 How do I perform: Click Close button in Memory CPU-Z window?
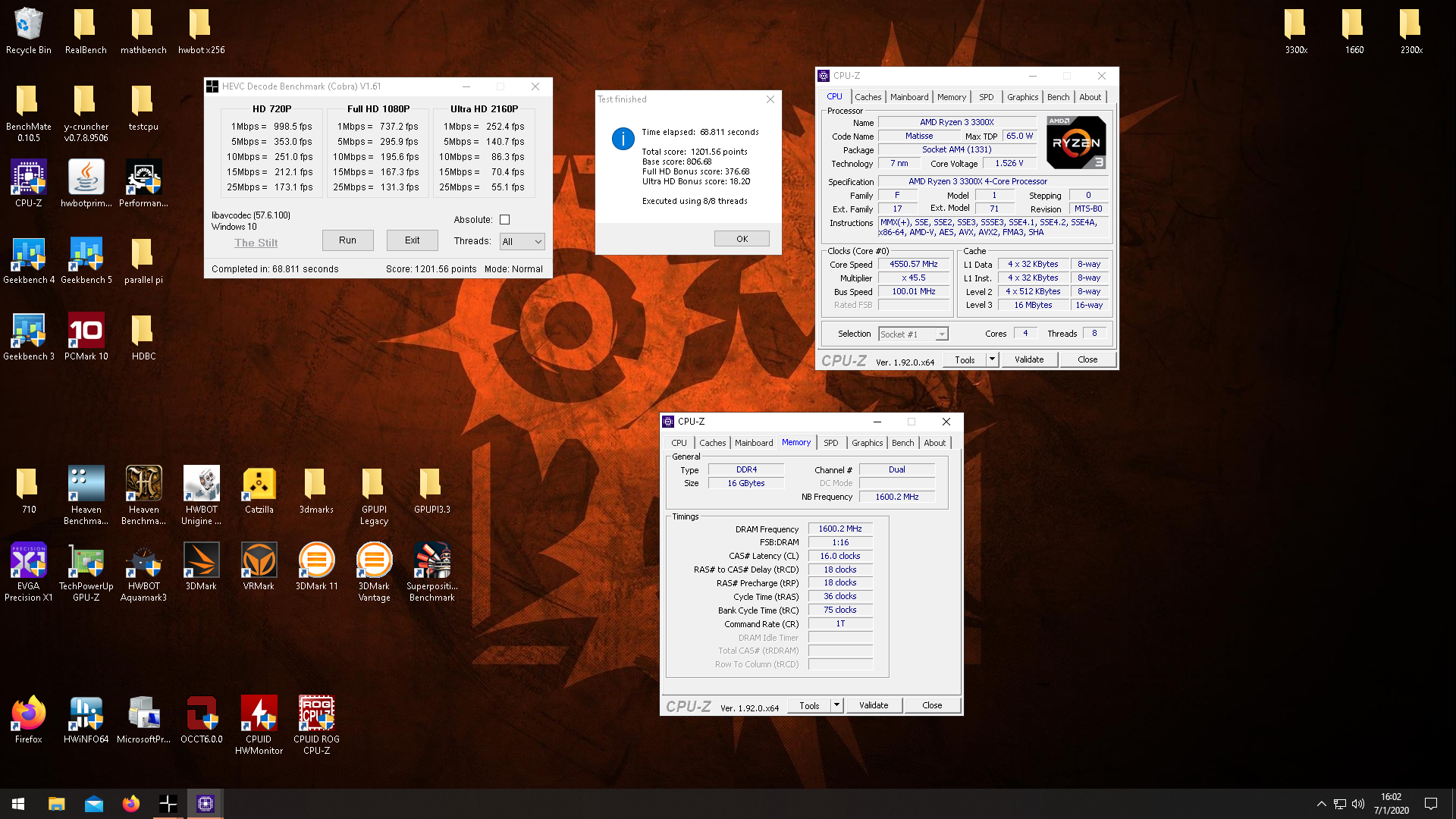pos(932,705)
